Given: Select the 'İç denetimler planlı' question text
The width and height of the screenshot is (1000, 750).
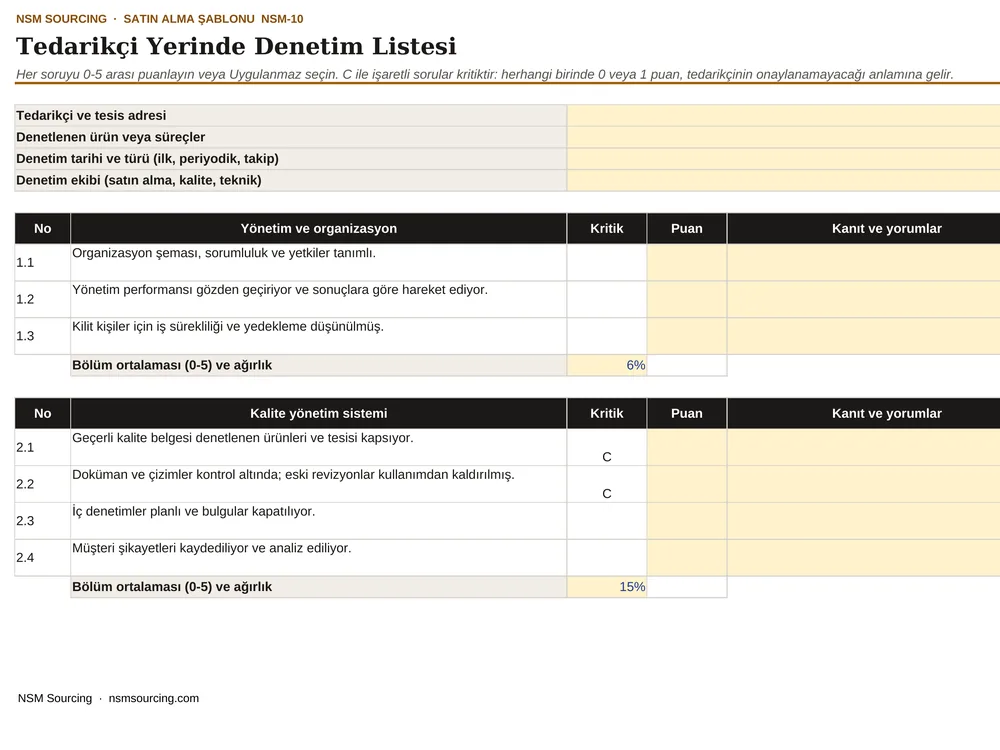Looking at the screenshot, I should [x=193, y=511].
